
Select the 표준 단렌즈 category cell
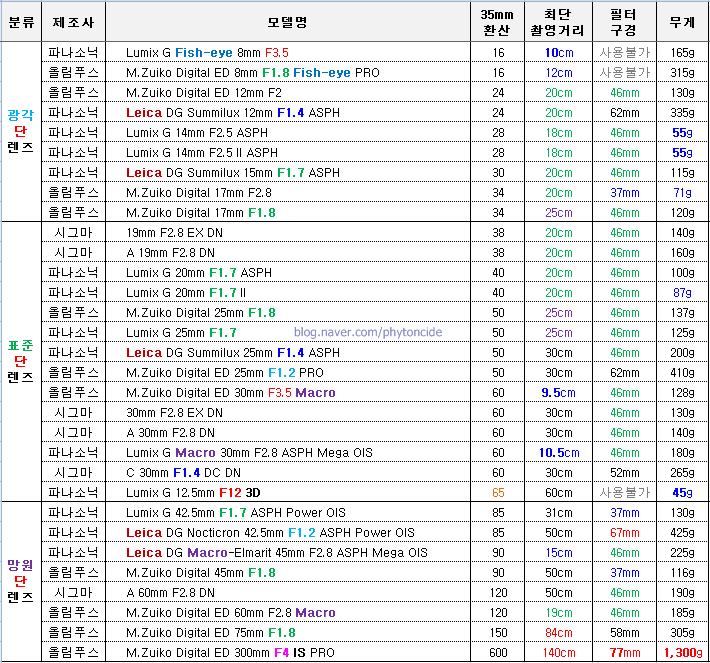[22, 361]
